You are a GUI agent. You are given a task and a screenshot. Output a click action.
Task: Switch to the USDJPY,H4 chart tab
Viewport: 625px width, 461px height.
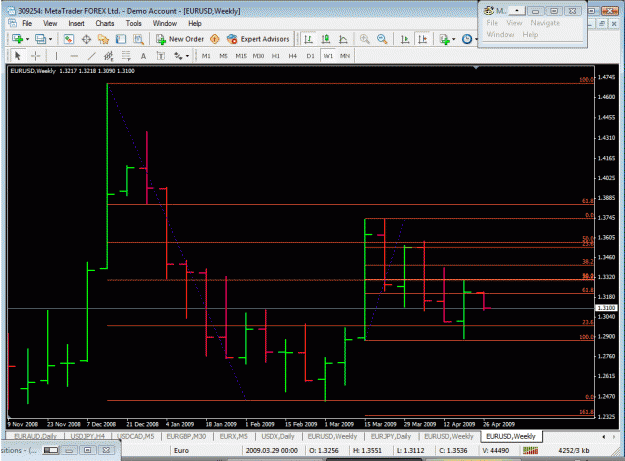[x=88, y=436]
